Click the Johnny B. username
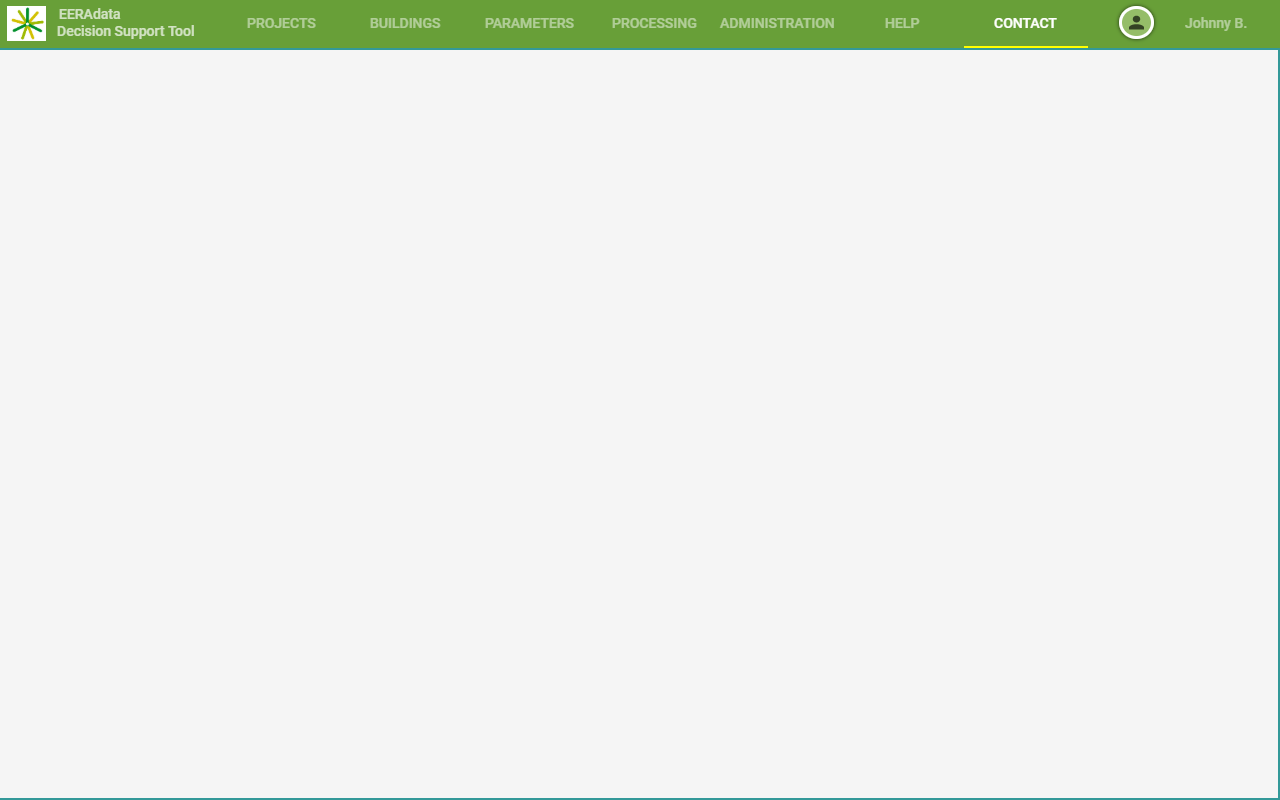Screen dimensions: 1280x800 tap(1215, 23)
